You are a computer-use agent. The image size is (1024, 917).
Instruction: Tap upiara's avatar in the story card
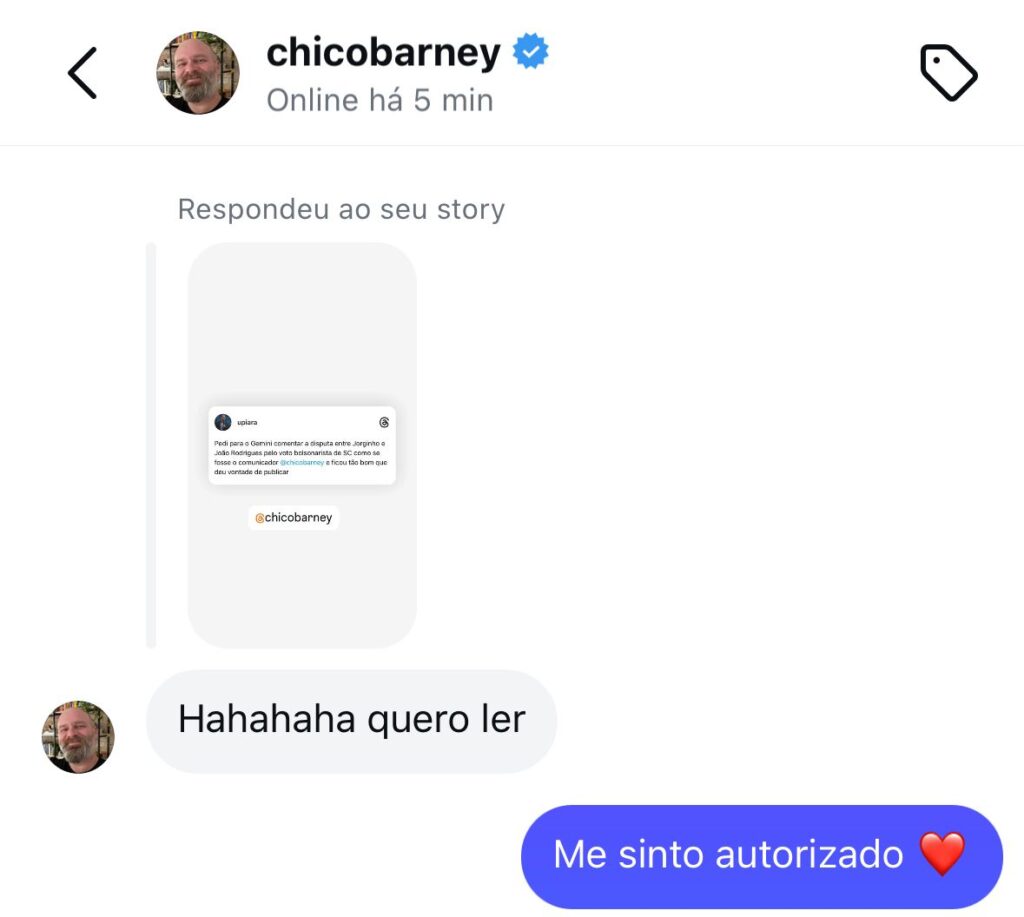(223, 422)
